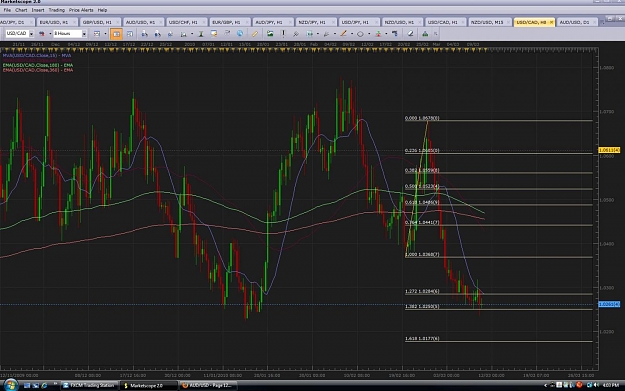
Task: Select the EMA(USD/CAD,Close,360) red indicator label
Action: click(x=38, y=70)
